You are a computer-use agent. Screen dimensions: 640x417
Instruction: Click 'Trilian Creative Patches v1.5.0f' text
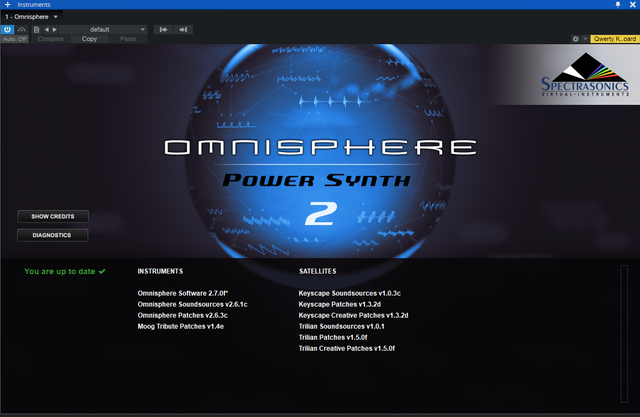pyautogui.click(x=347, y=348)
